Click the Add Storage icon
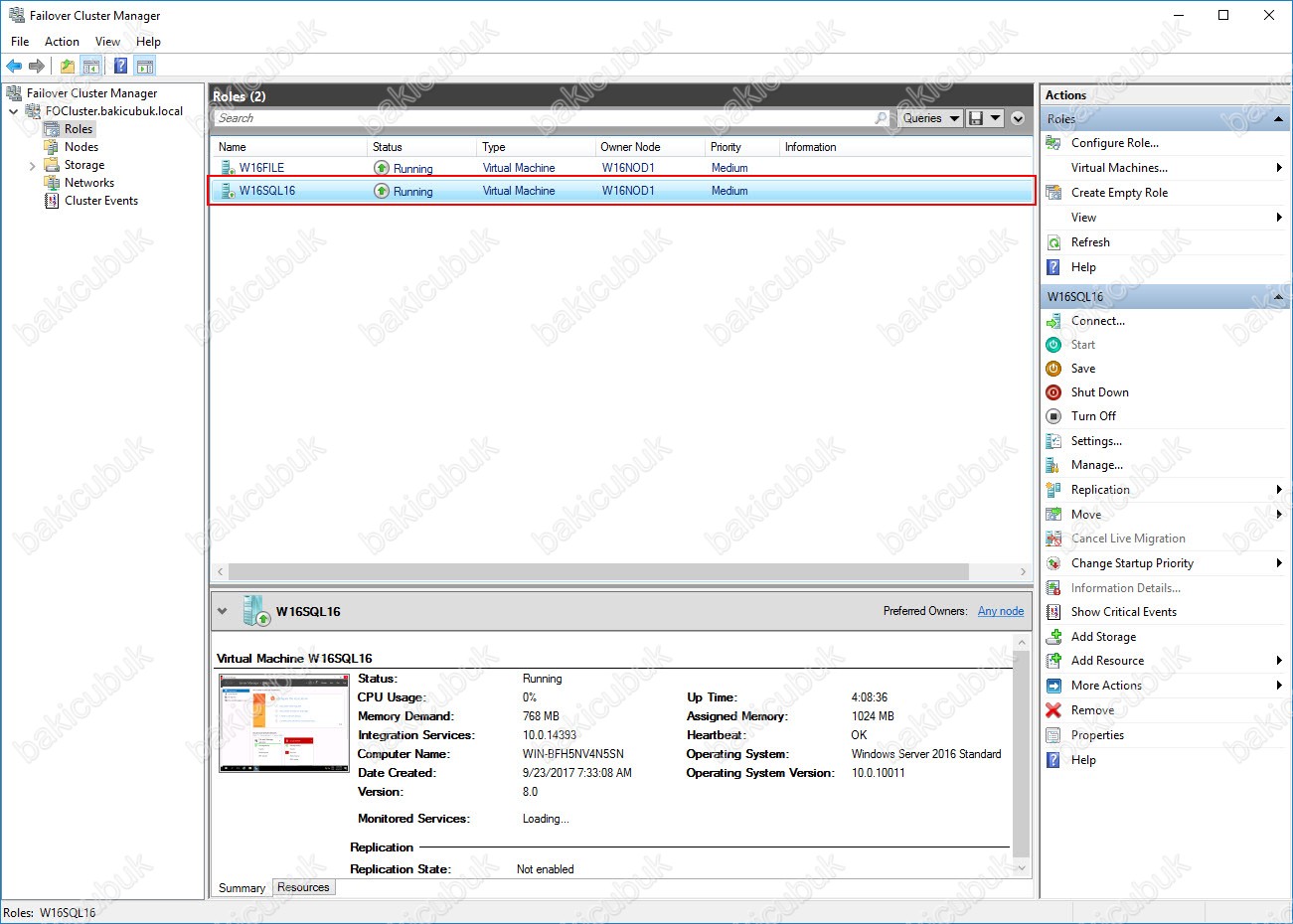 click(x=1053, y=637)
